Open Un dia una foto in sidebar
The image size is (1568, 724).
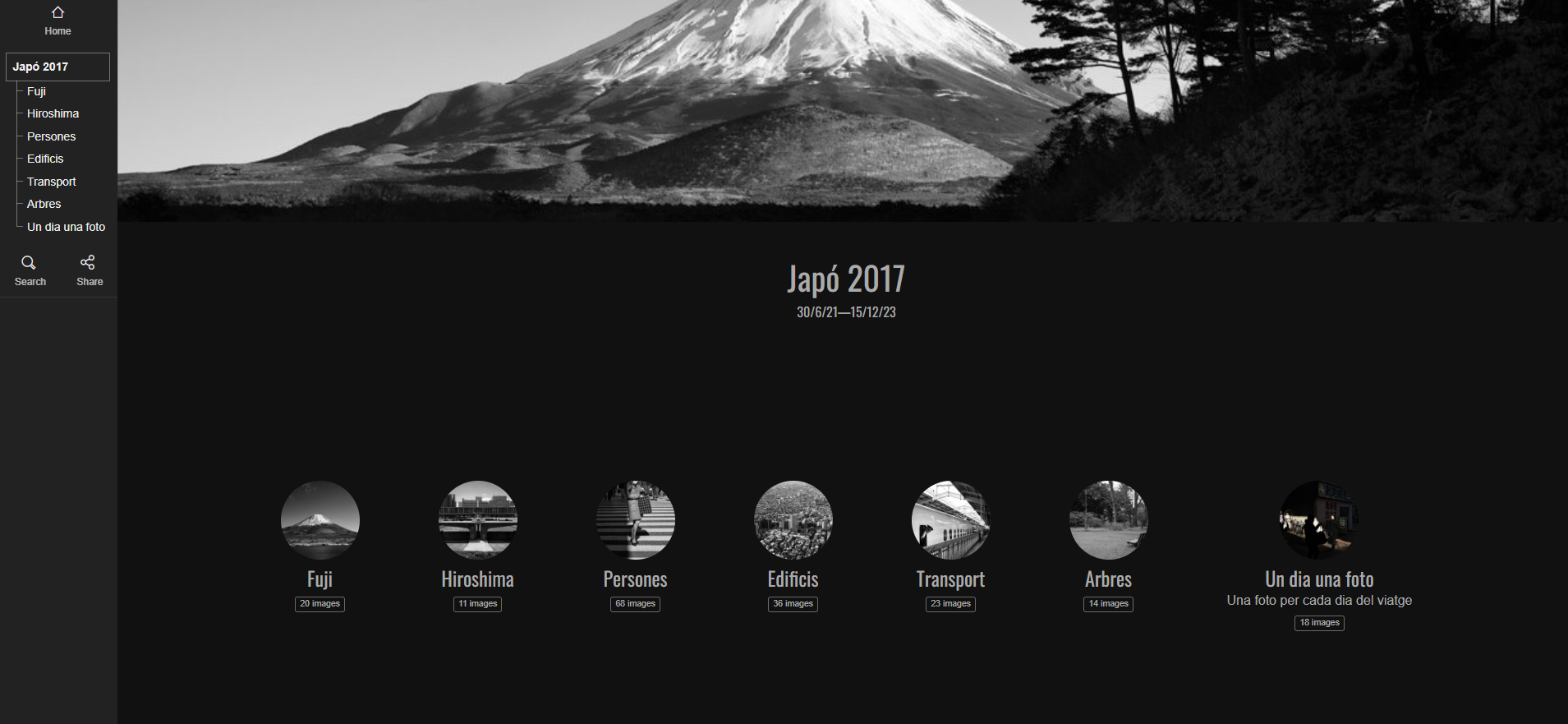66,227
